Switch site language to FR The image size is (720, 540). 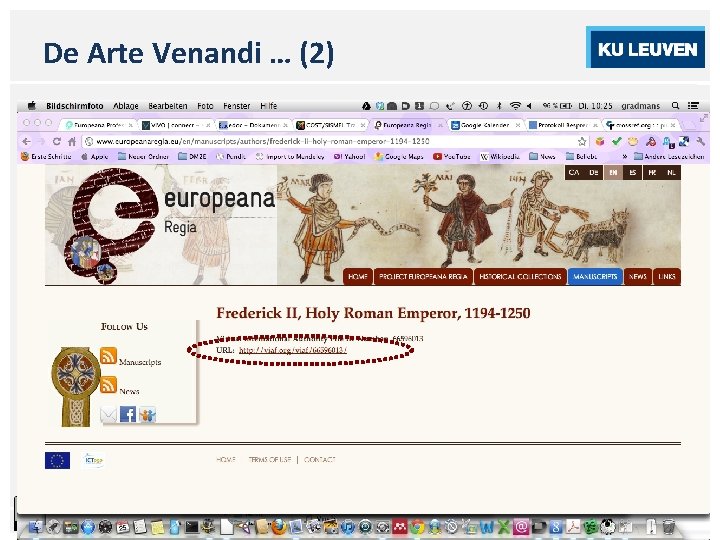(x=652, y=173)
